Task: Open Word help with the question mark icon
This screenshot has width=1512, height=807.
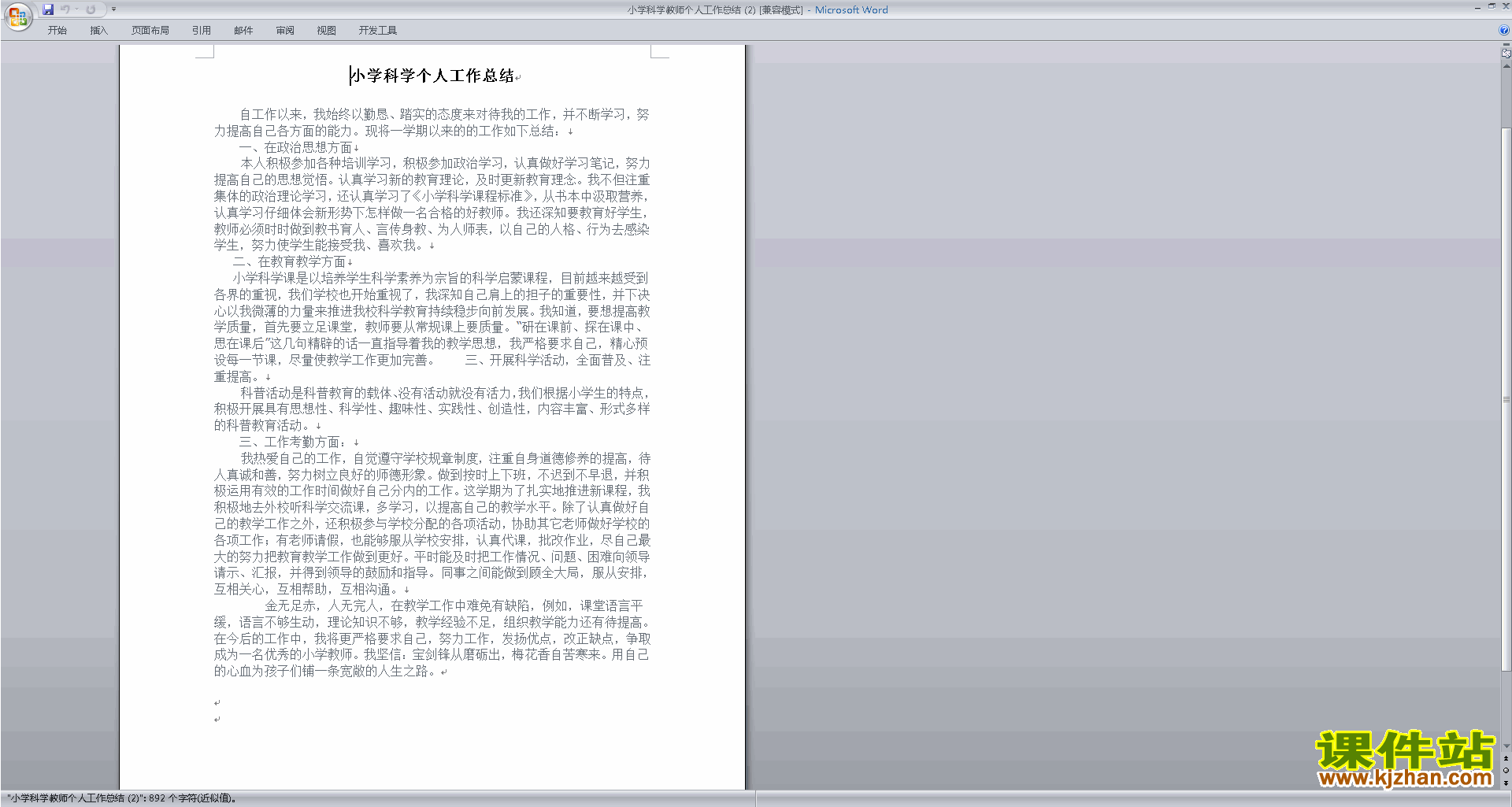Action: tap(1504, 31)
